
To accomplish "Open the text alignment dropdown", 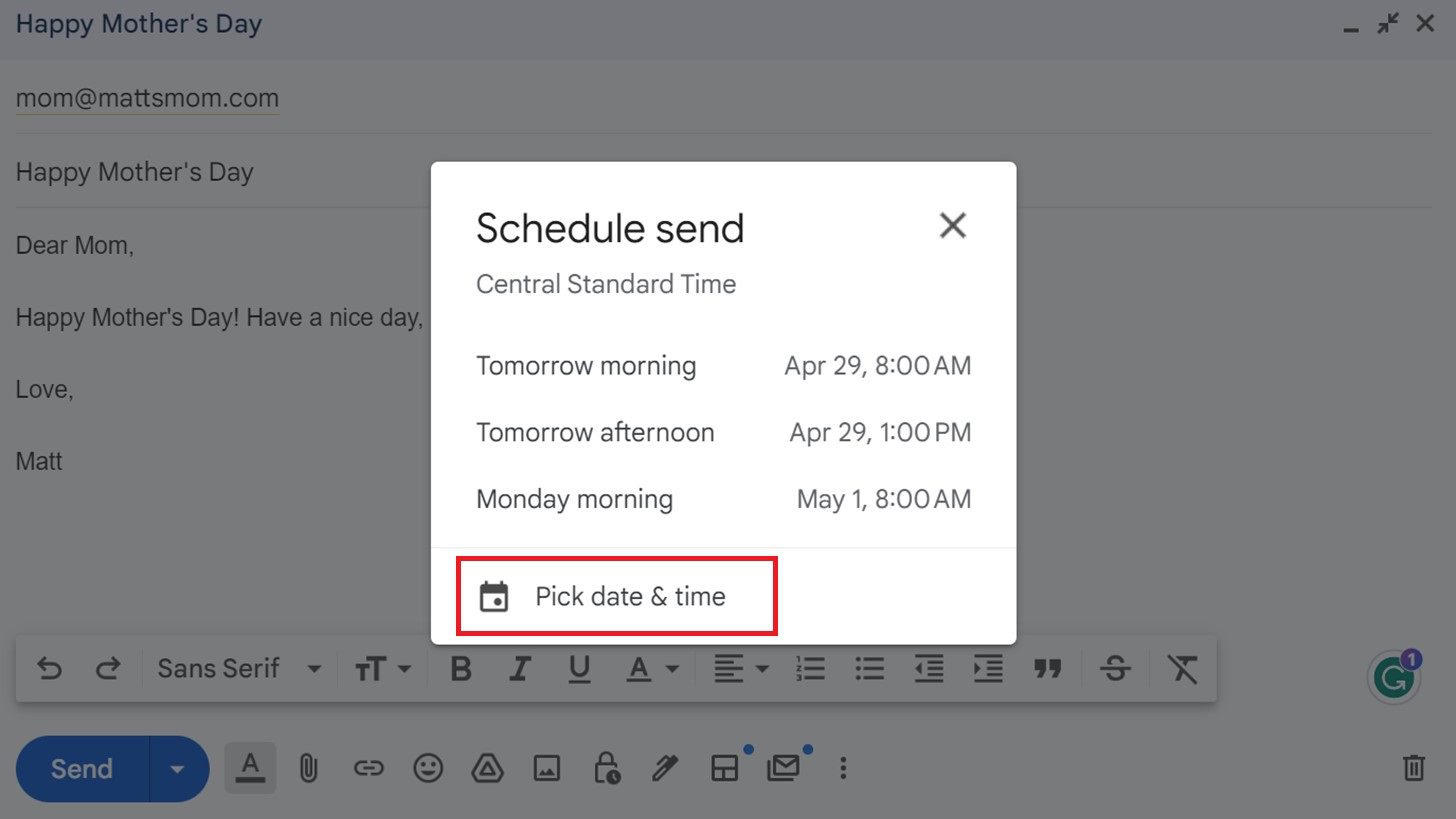I will [x=741, y=669].
